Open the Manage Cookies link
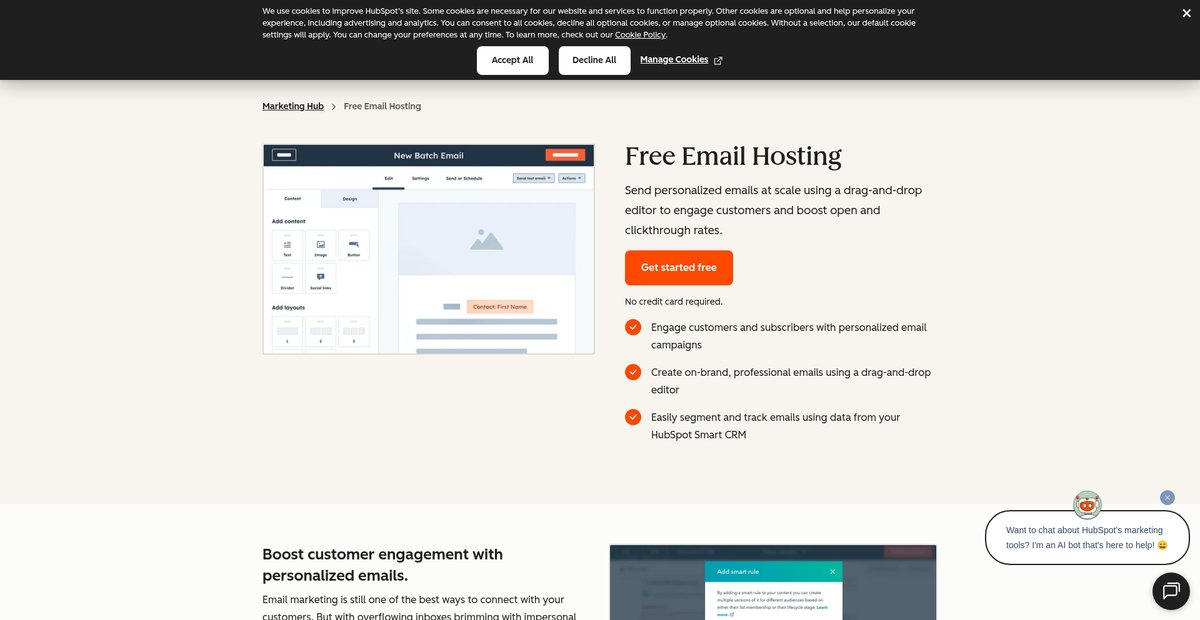This screenshot has height=620, width=1200. (681, 60)
